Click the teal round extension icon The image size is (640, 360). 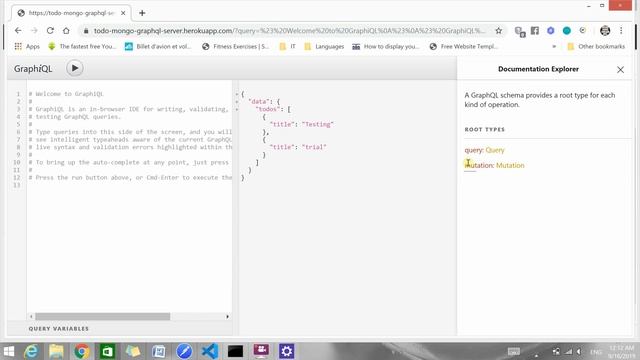[567, 31]
